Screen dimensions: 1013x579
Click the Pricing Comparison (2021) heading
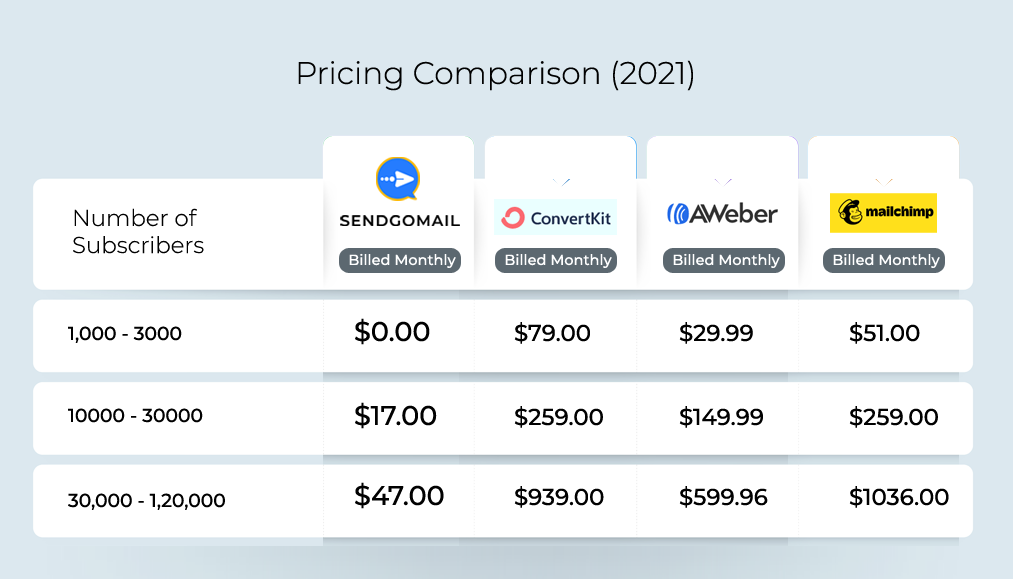pyautogui.click(x=496, y=74)
